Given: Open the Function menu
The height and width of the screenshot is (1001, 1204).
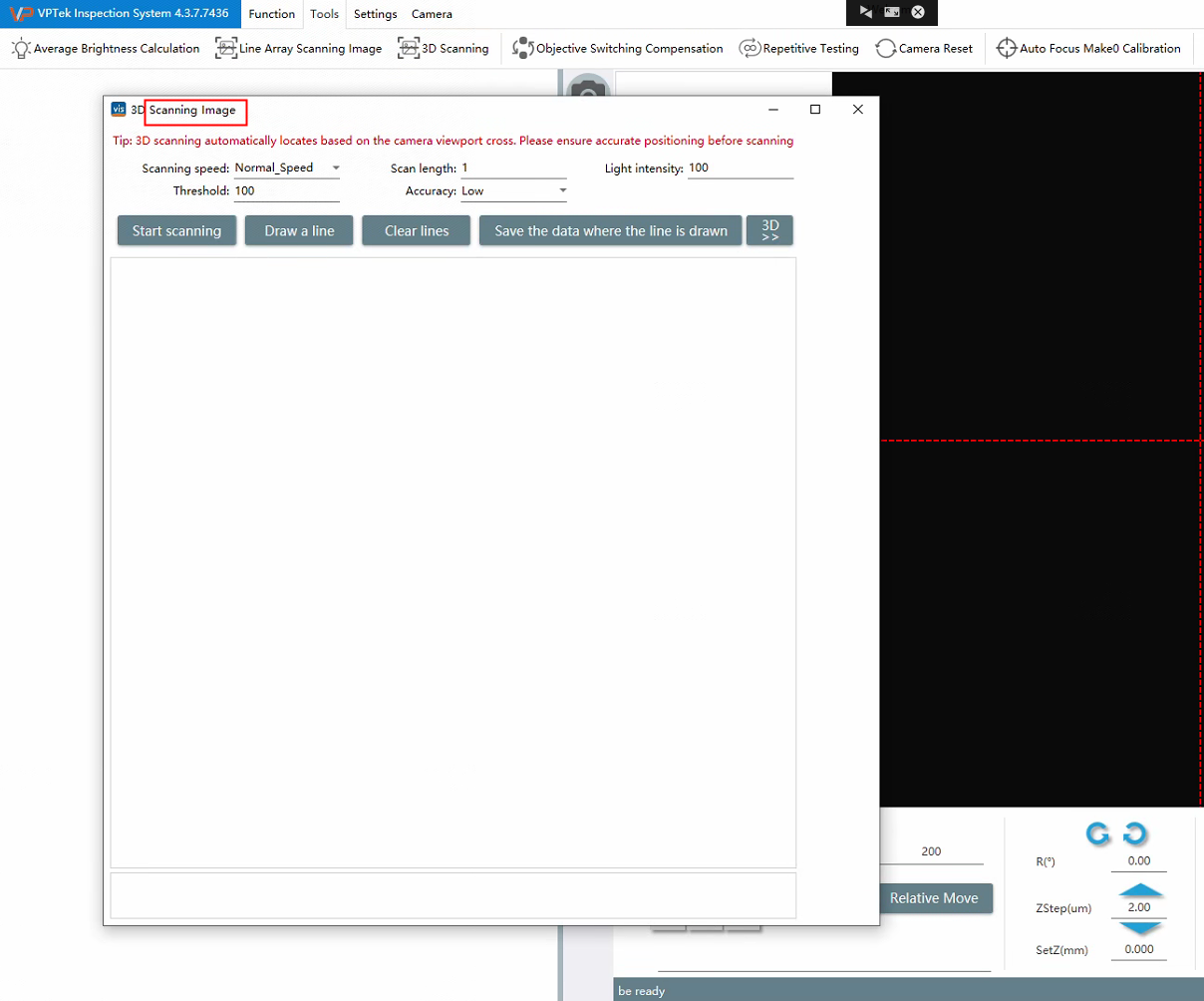Looking at the screenshot, I should click(x=272, y=14).
